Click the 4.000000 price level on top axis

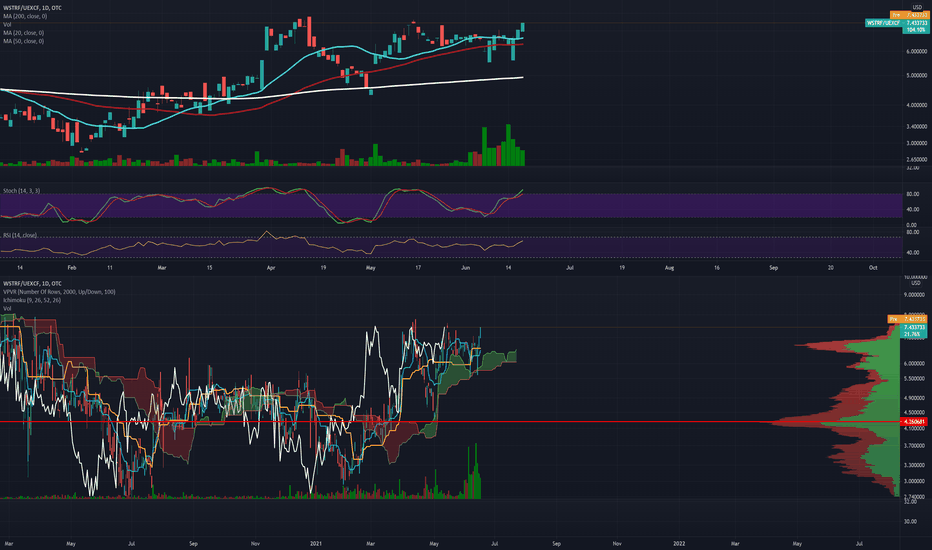coord(916,105)
